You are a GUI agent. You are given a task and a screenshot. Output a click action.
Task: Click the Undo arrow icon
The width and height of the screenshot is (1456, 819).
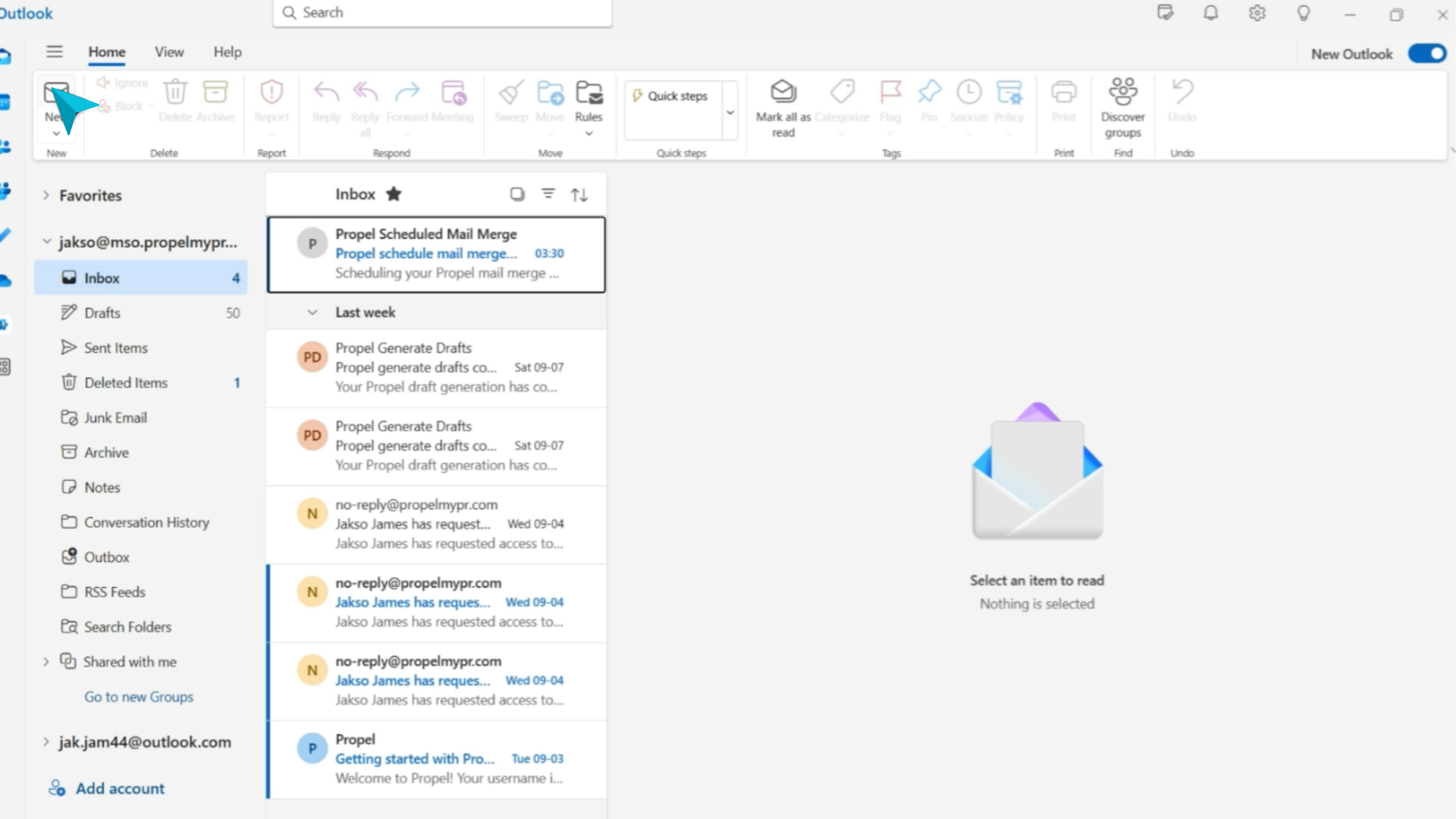tap(1182, 92)
